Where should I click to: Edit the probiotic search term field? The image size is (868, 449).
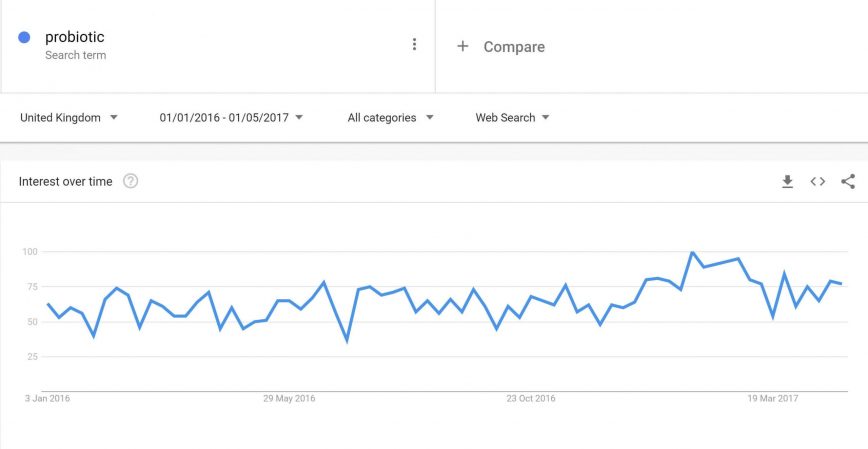pyautogui.click(x=75, y=37)
